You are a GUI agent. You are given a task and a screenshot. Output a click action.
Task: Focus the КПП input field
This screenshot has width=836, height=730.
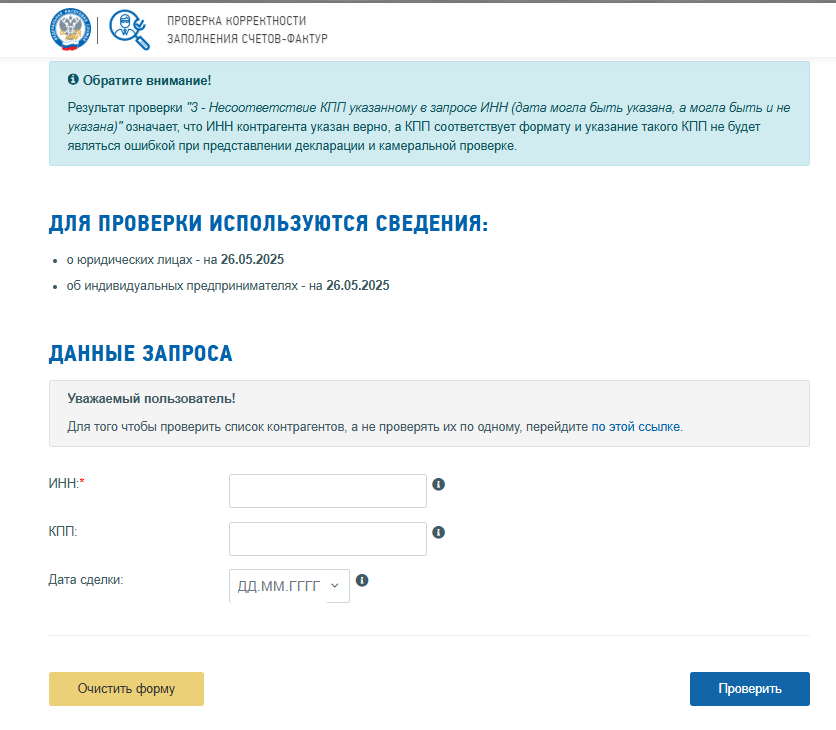pyautogui.click(x=328, y=539)
